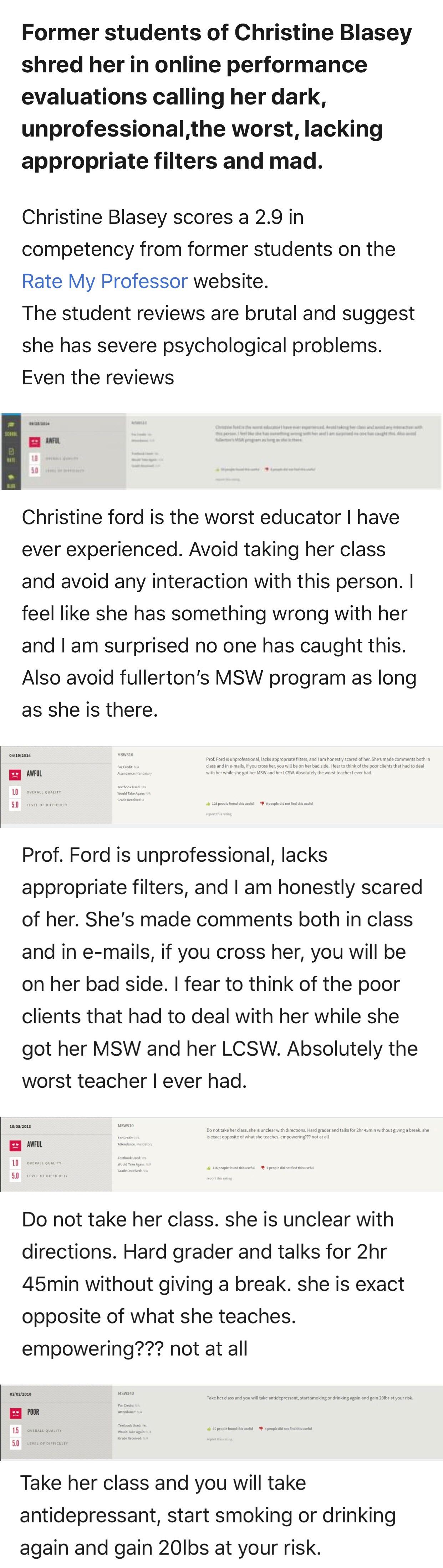Click 'report this rating' on 04/19/2014 review
Viewport: 443px width, 1568px height.
point(219,814)
